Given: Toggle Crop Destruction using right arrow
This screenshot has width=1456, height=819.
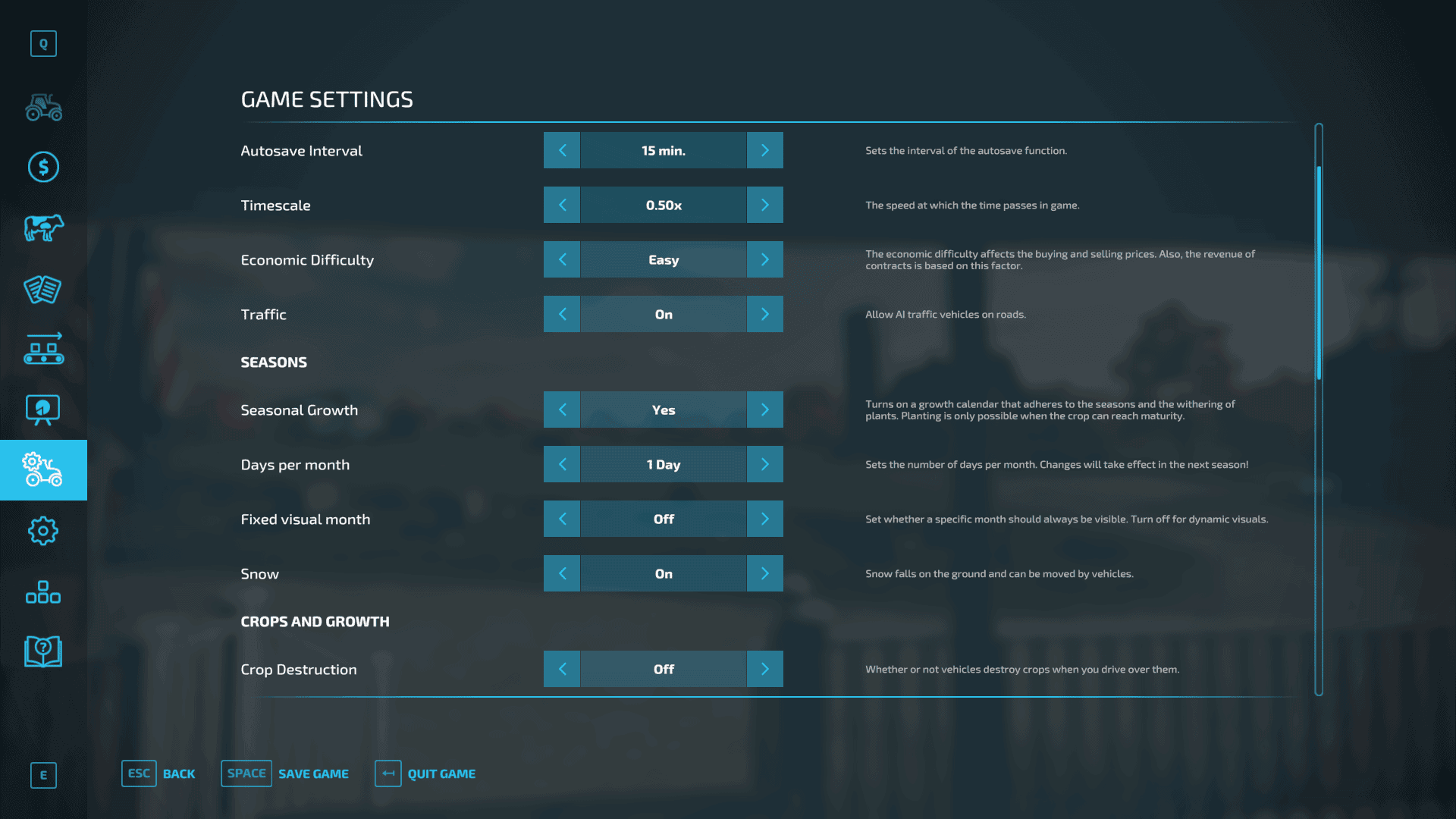Looking at the screenshot, I should pyautogui.click(x=765, y=669).
